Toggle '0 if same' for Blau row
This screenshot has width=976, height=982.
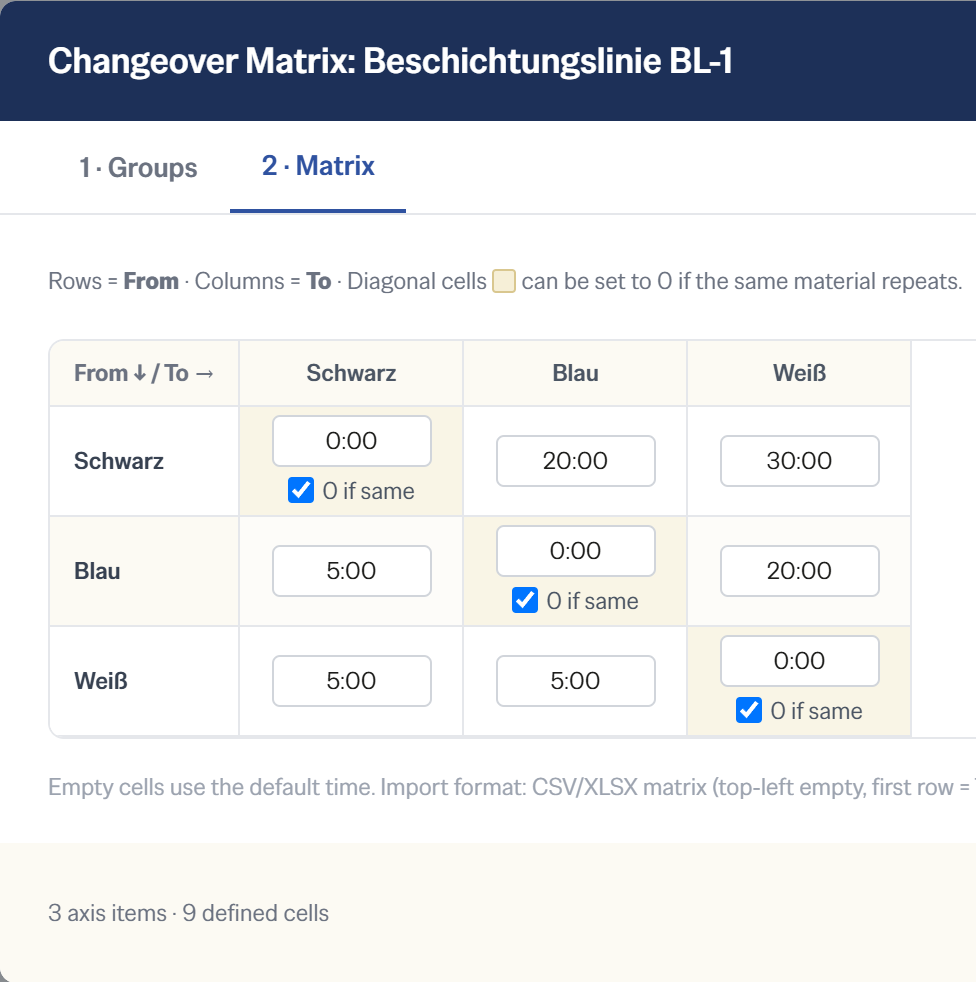tap(525, 601)
